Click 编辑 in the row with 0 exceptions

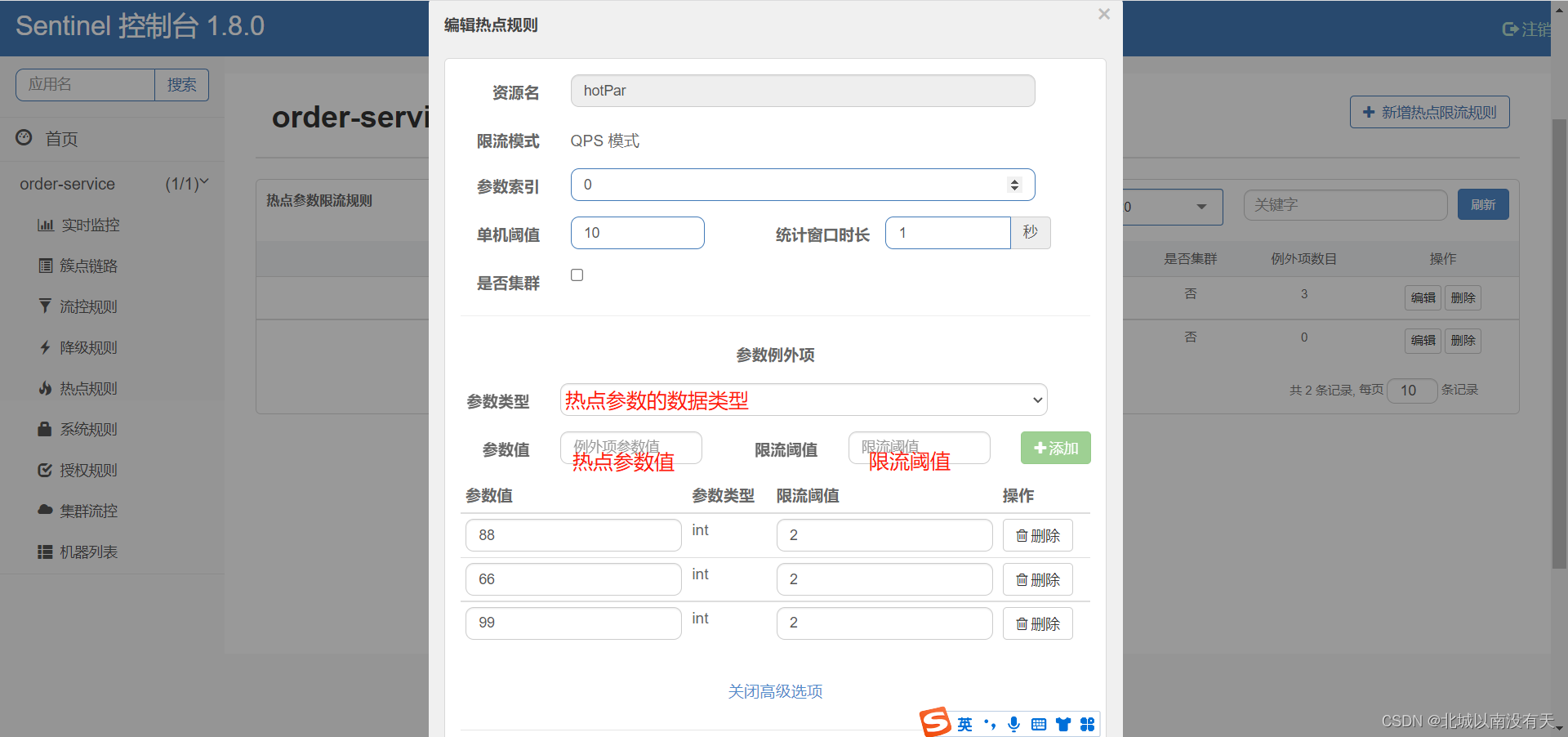click(1423, 340)
